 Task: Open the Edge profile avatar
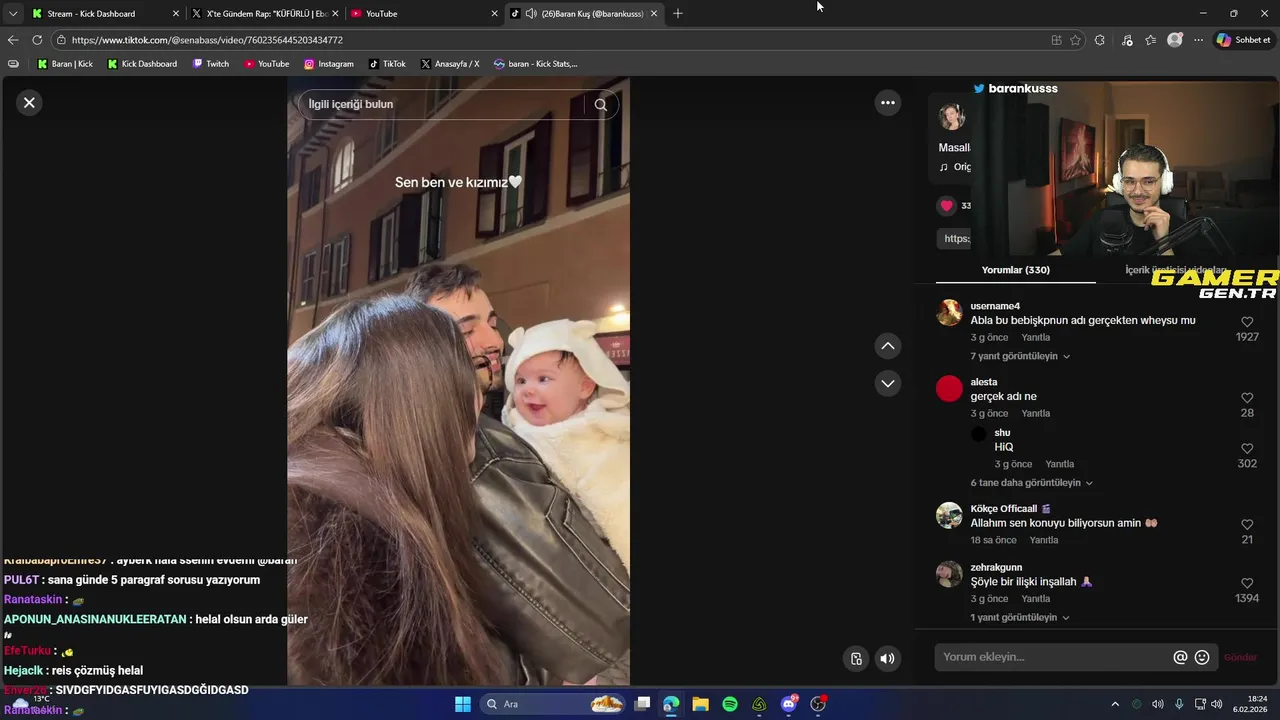coord(1175,40)
